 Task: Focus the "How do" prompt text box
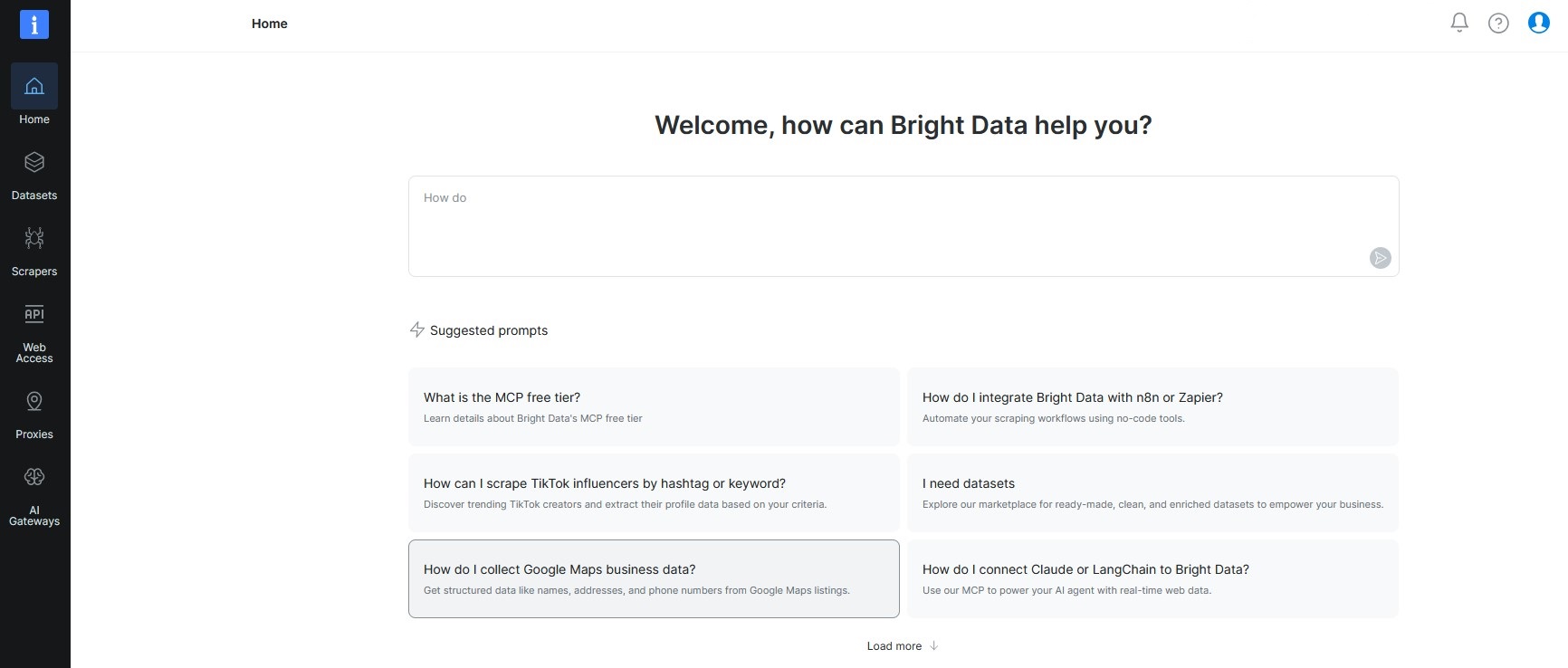tap(904, 226)
